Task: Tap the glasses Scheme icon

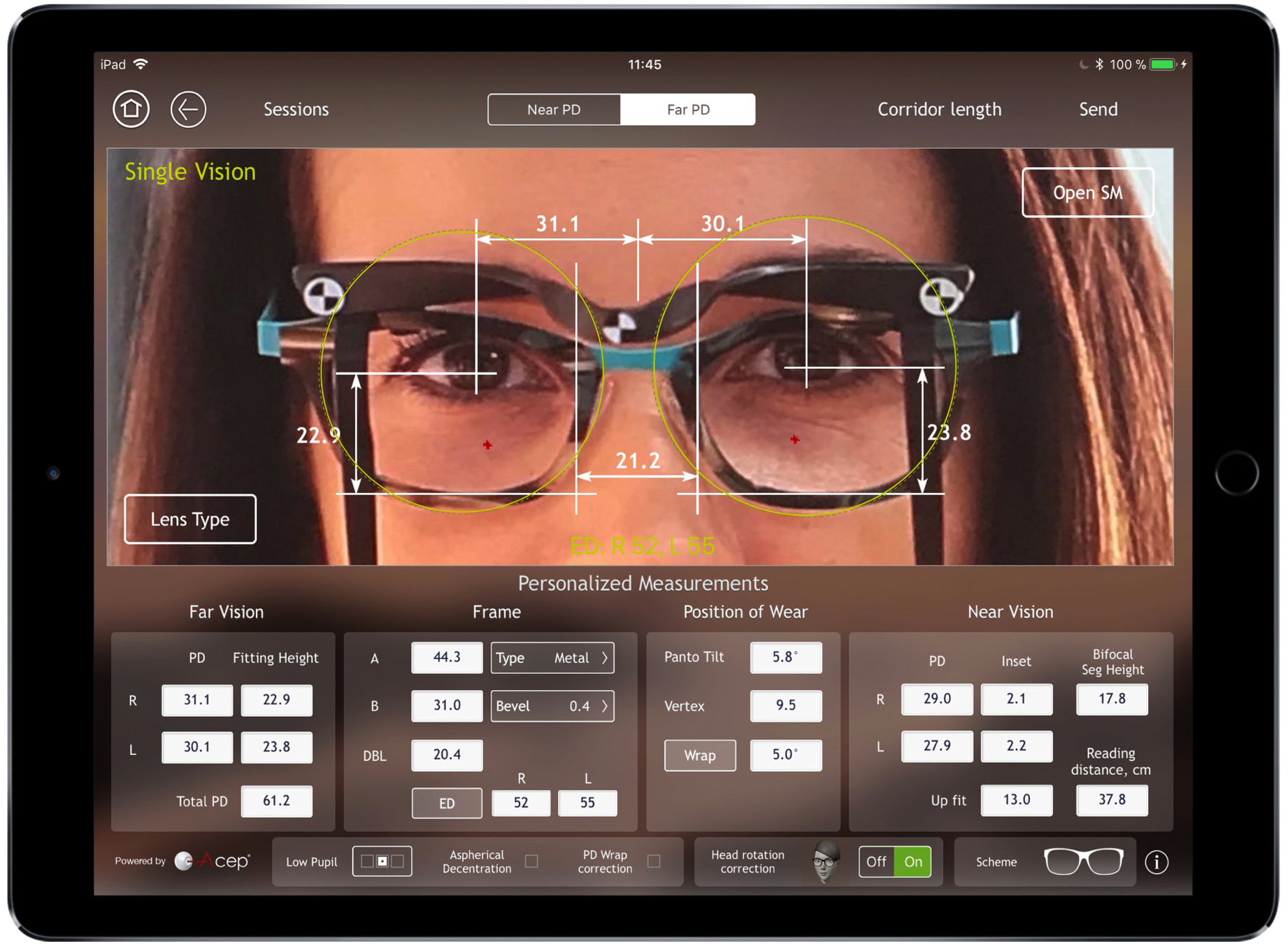Action: click(x=1082, y=861)
